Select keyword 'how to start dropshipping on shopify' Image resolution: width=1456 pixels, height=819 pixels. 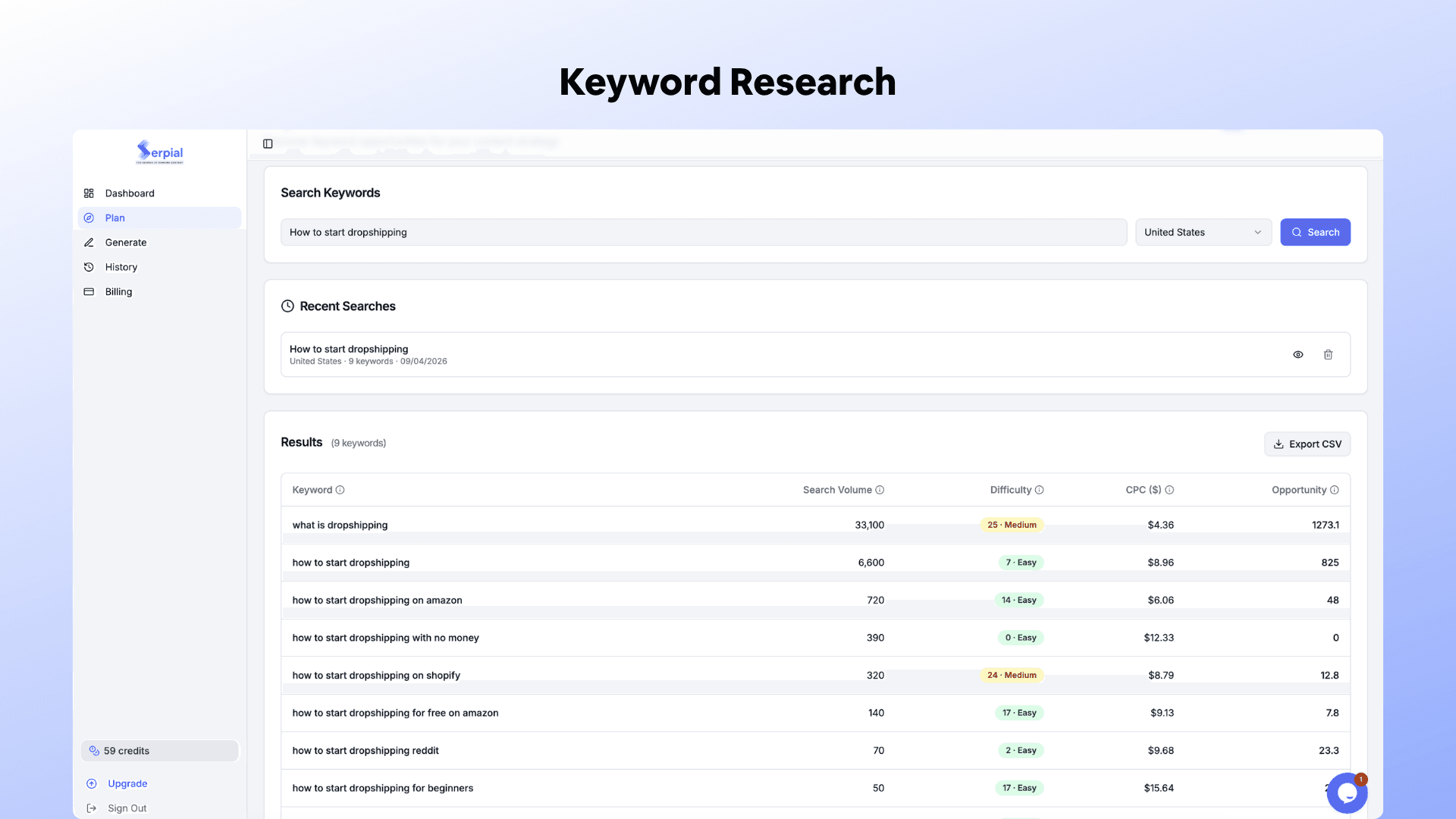click(x=376, y=675)
